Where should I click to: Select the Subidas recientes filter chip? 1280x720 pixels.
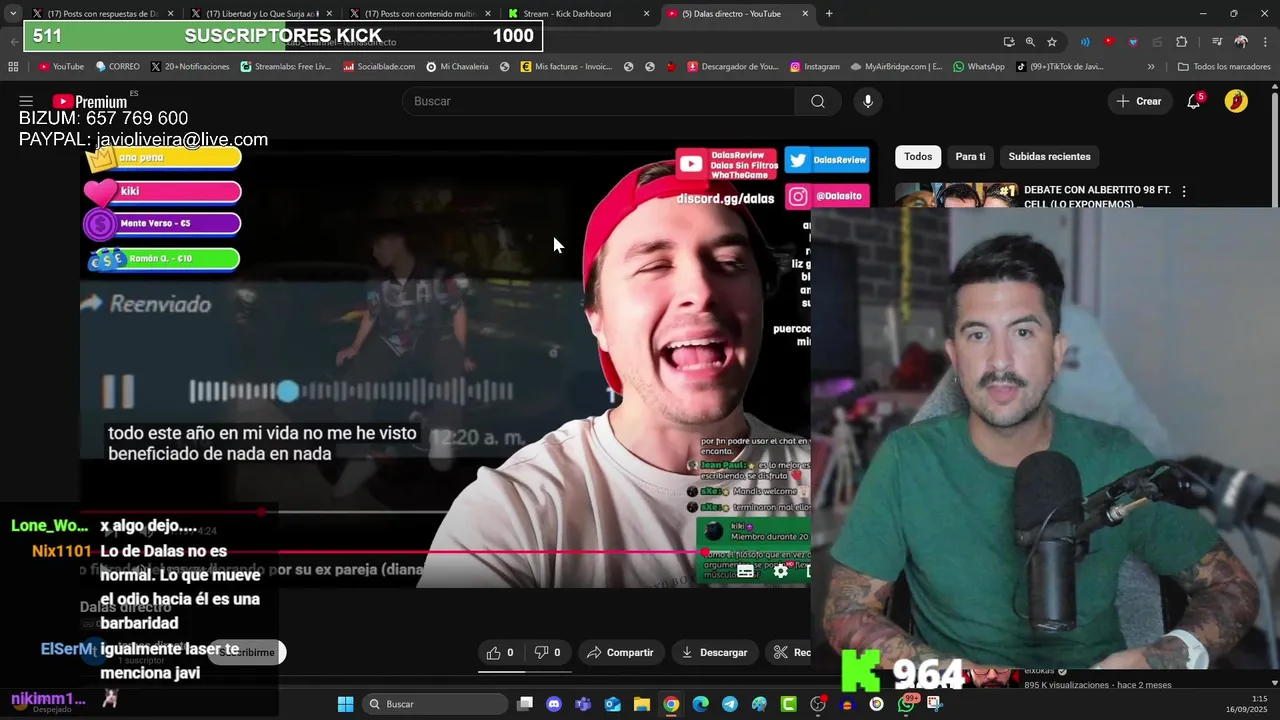click(x=1049, y=156)
